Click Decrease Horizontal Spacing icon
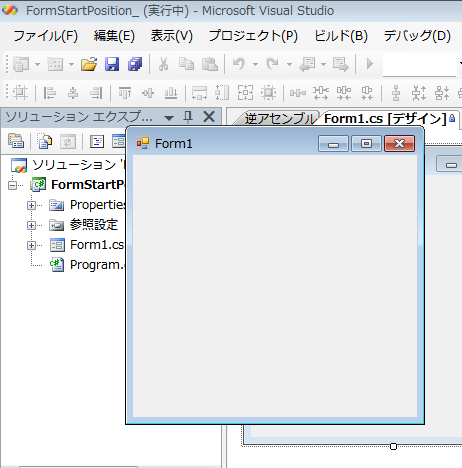Viewport: 462px width, 468px height. pyautogui.click(x=344, y=92)
